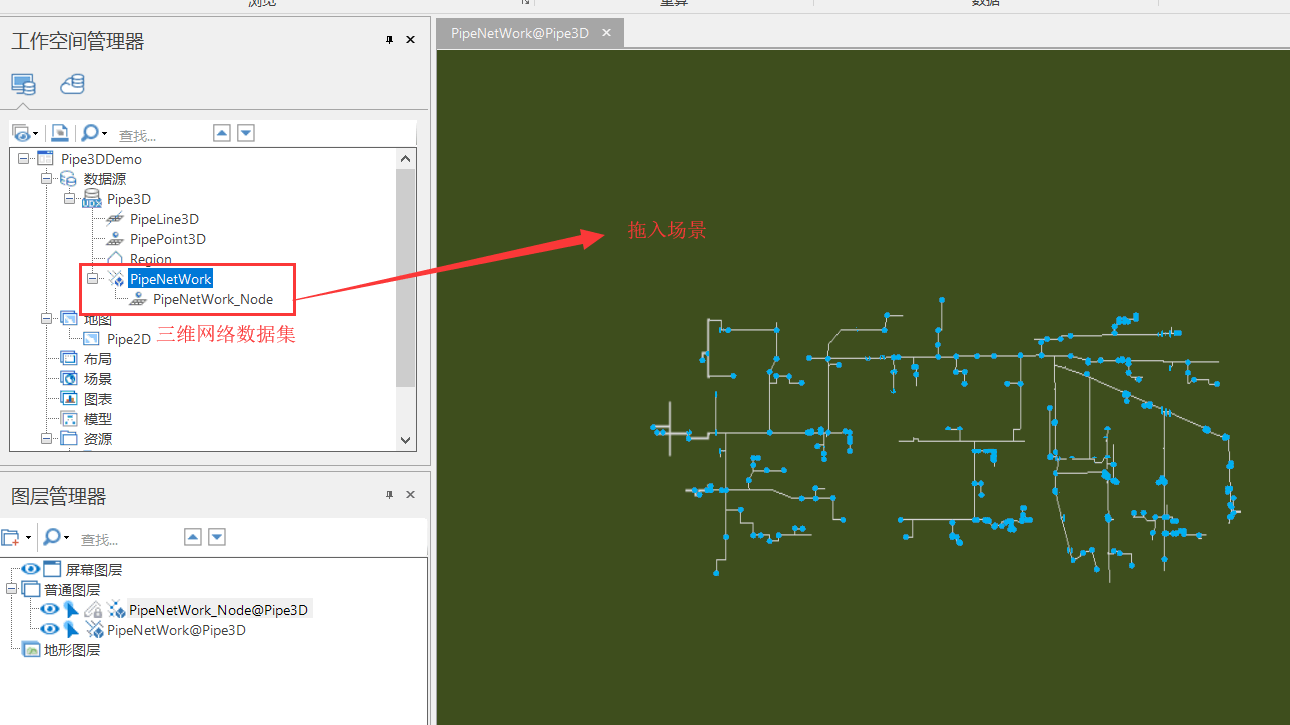Pin the 图层管理器 panel
This screenshot has height=725, width=1290.
(389, 495)
